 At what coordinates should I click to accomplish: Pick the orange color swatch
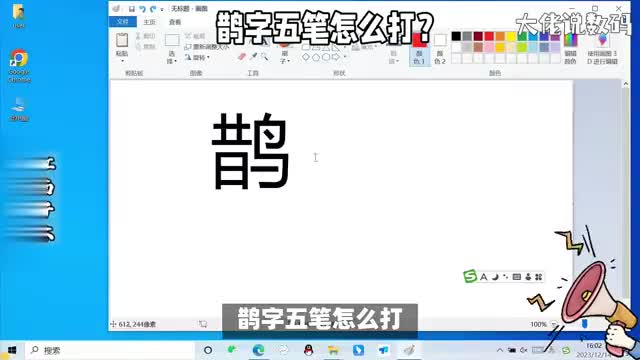[x=500, y=36]
